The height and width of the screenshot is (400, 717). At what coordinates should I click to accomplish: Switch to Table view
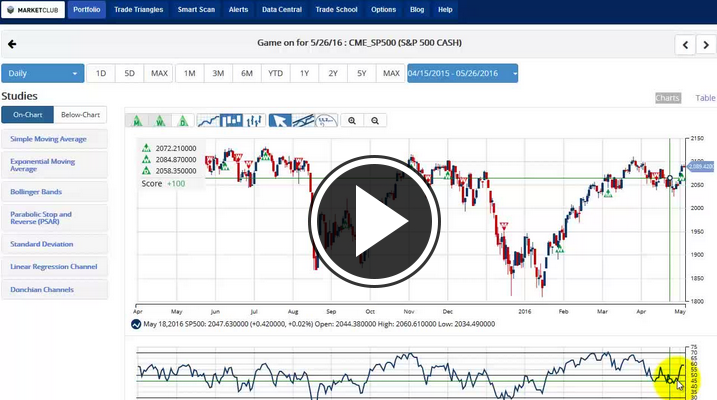[705, 98]
